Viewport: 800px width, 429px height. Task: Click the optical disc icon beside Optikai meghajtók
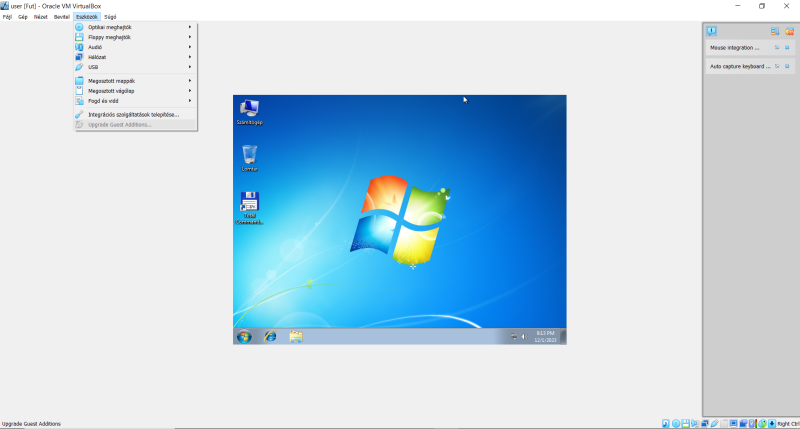coord(79,27)
